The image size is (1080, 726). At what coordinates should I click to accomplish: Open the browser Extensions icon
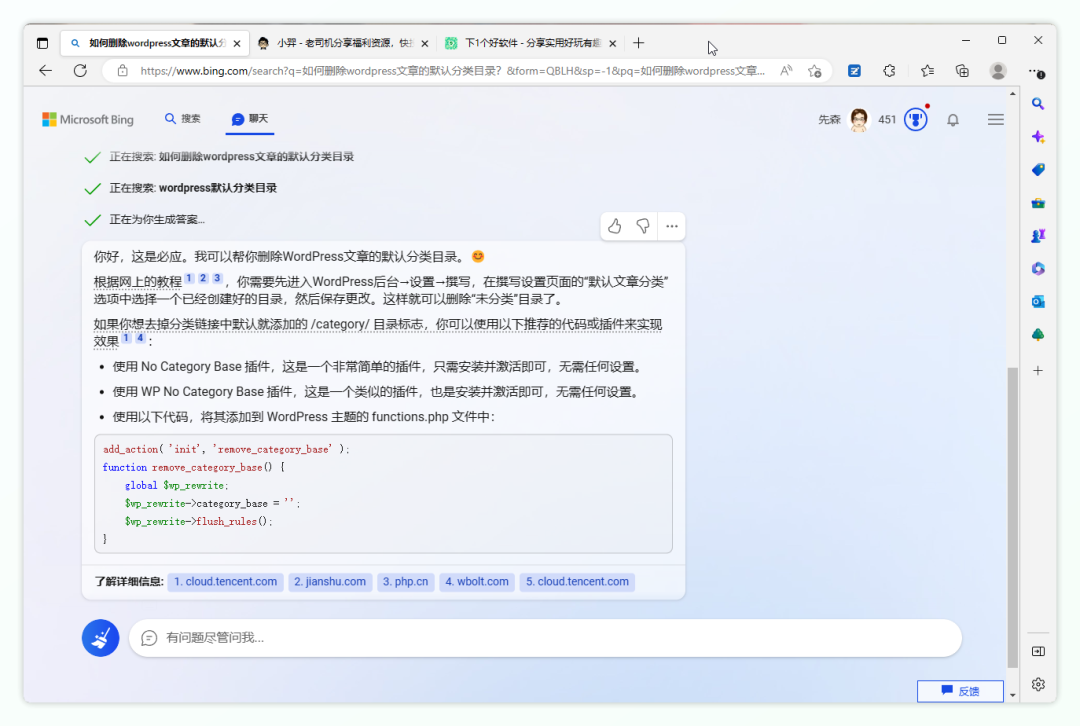[x=888, y=71]
